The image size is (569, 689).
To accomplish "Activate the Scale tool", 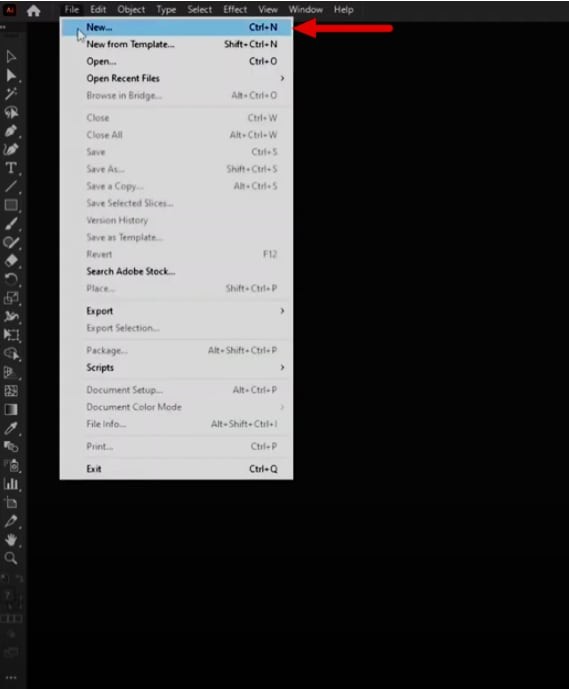I will click(x=11, y=297).
